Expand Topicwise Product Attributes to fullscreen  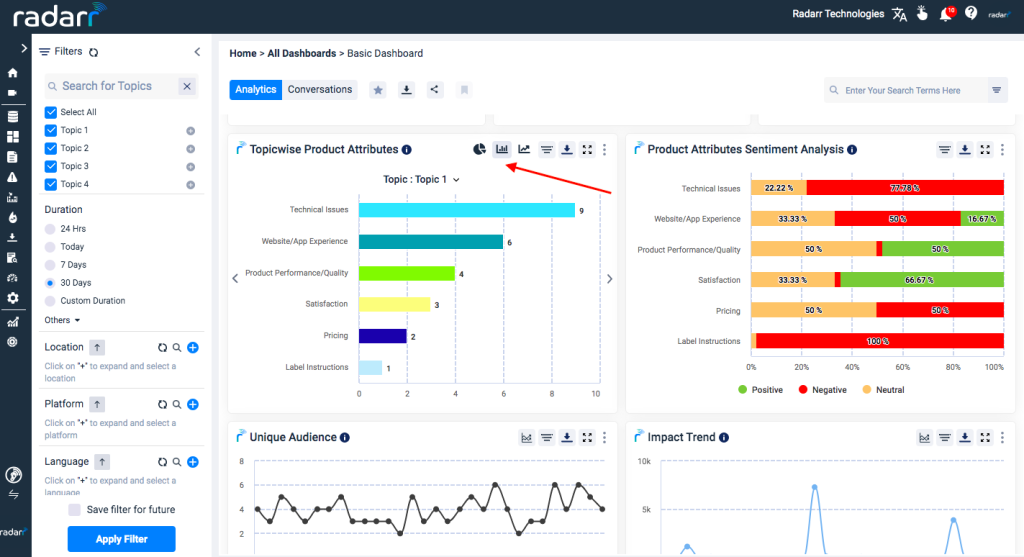pos(587,150)
